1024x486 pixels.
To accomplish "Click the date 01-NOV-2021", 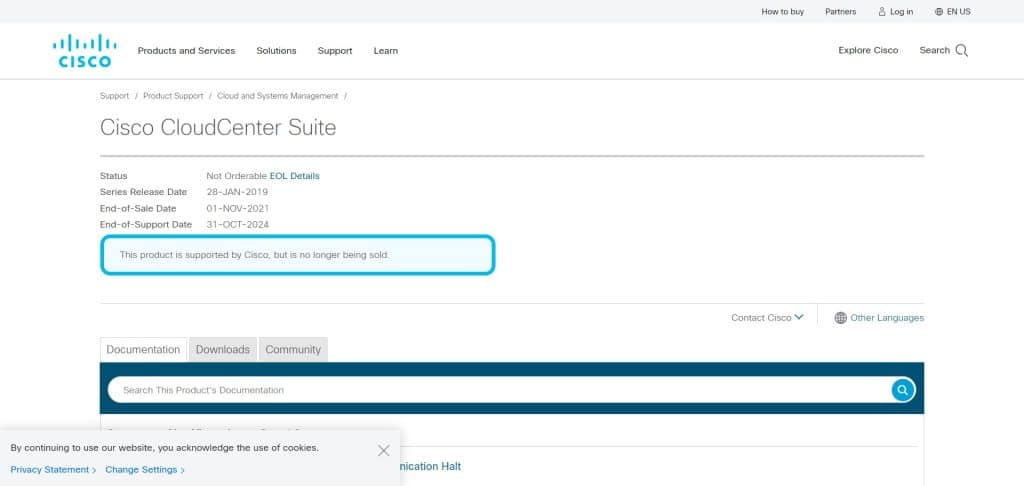I will (x=238, y=208).
